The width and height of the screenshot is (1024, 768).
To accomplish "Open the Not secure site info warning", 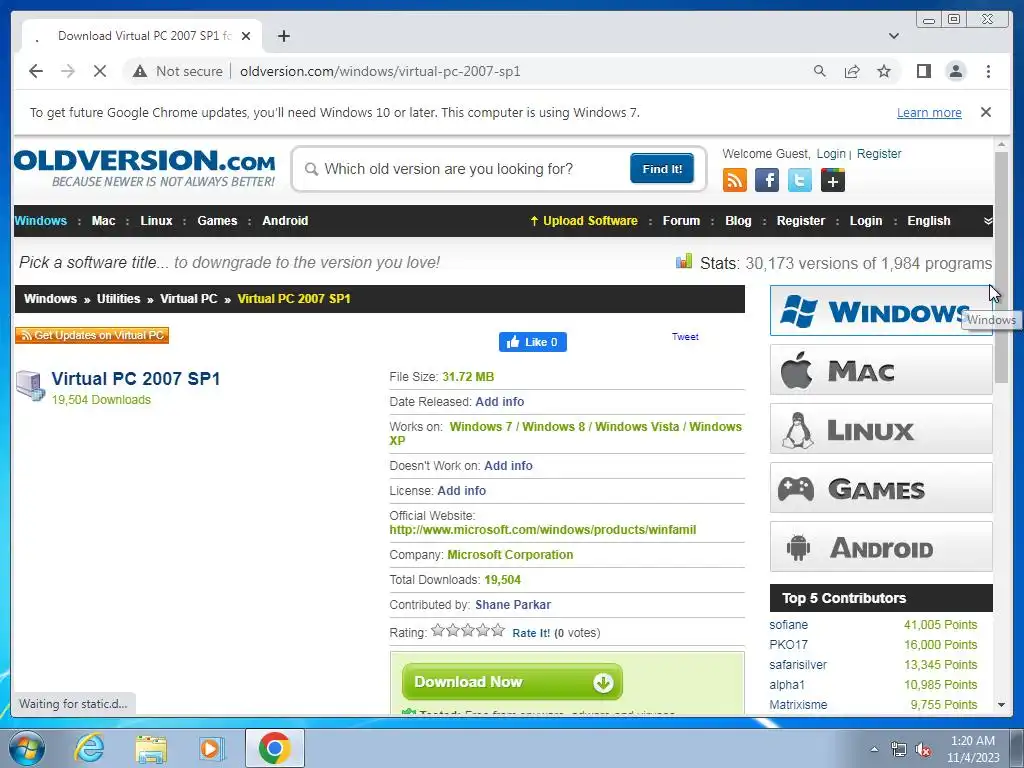I will coord(178,71).
